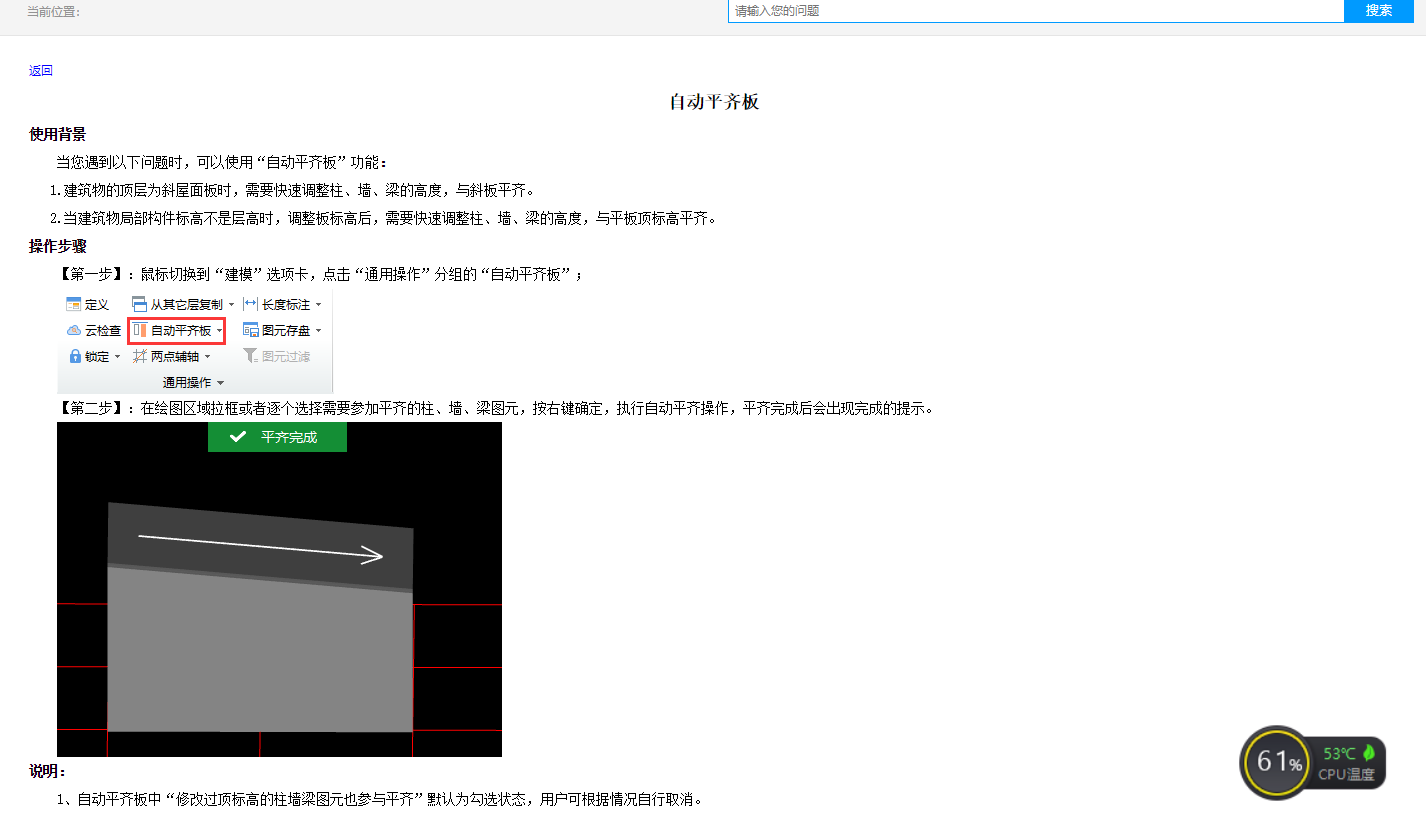Viewport: 1426px width, 834px height.
Task: Open the dropdown arrow next to 从其它层复制
Action: click(x=232, y=305)
